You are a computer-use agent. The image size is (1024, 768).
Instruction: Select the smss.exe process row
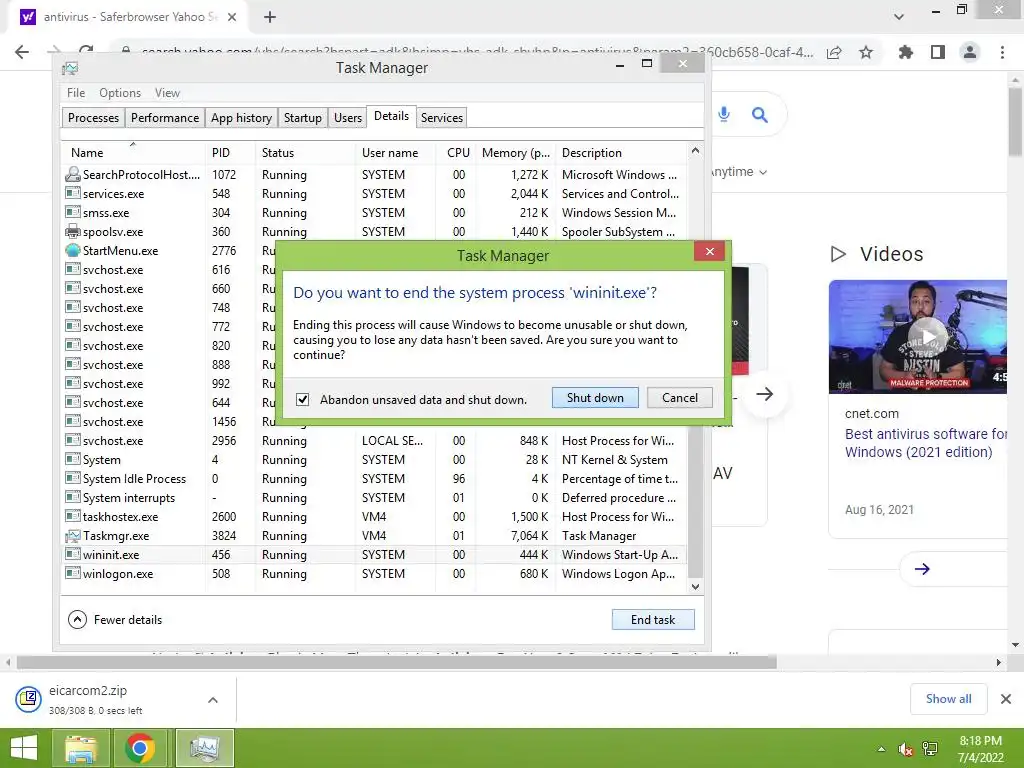click(374, 213)
